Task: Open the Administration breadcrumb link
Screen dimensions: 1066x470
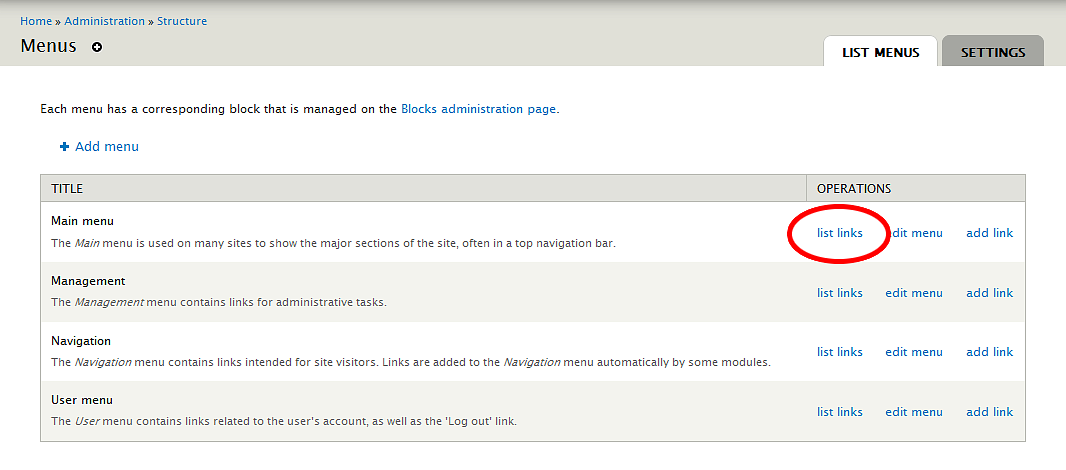Action: (x=105, y=21)
